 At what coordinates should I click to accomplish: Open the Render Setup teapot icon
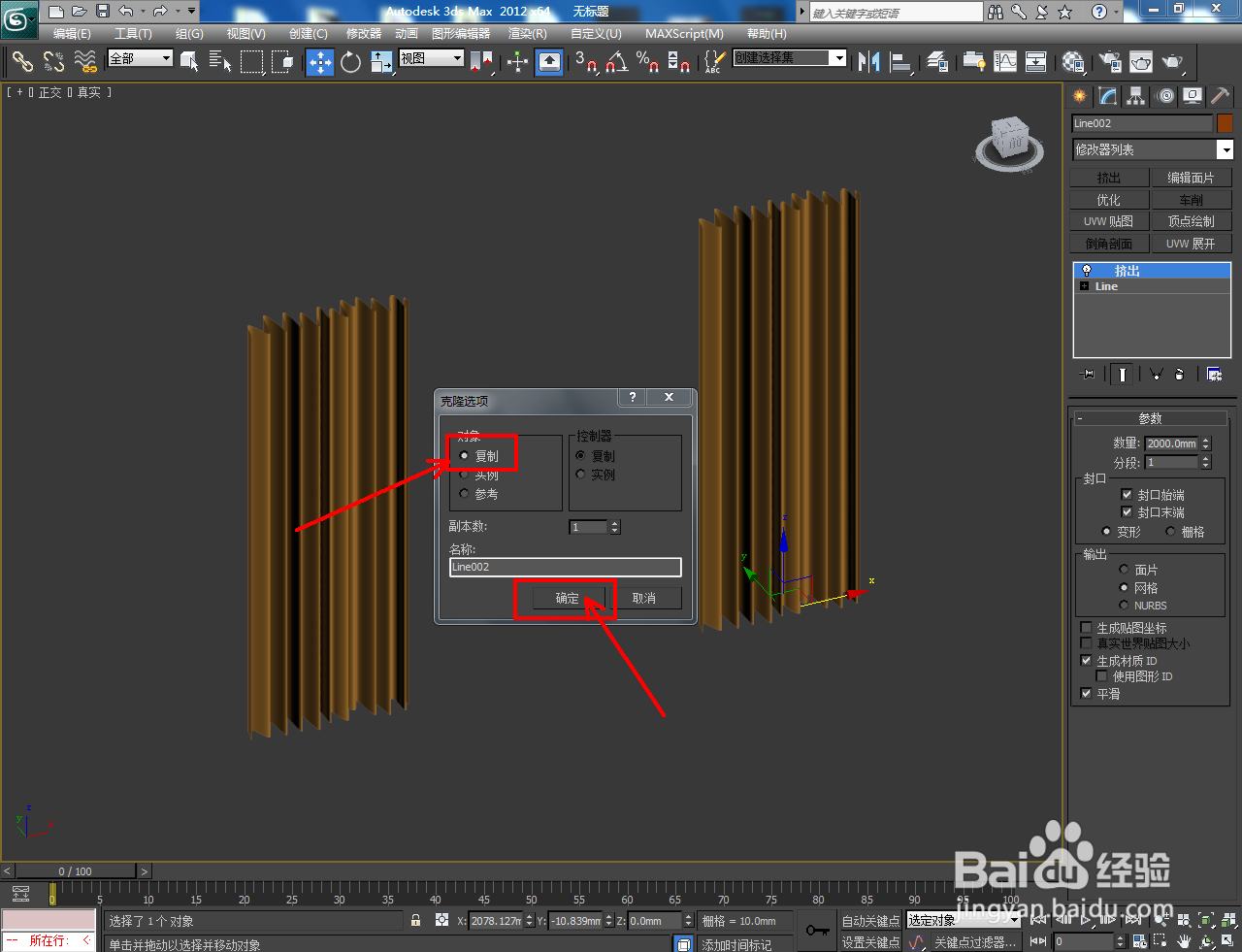tap(1110, 61)
